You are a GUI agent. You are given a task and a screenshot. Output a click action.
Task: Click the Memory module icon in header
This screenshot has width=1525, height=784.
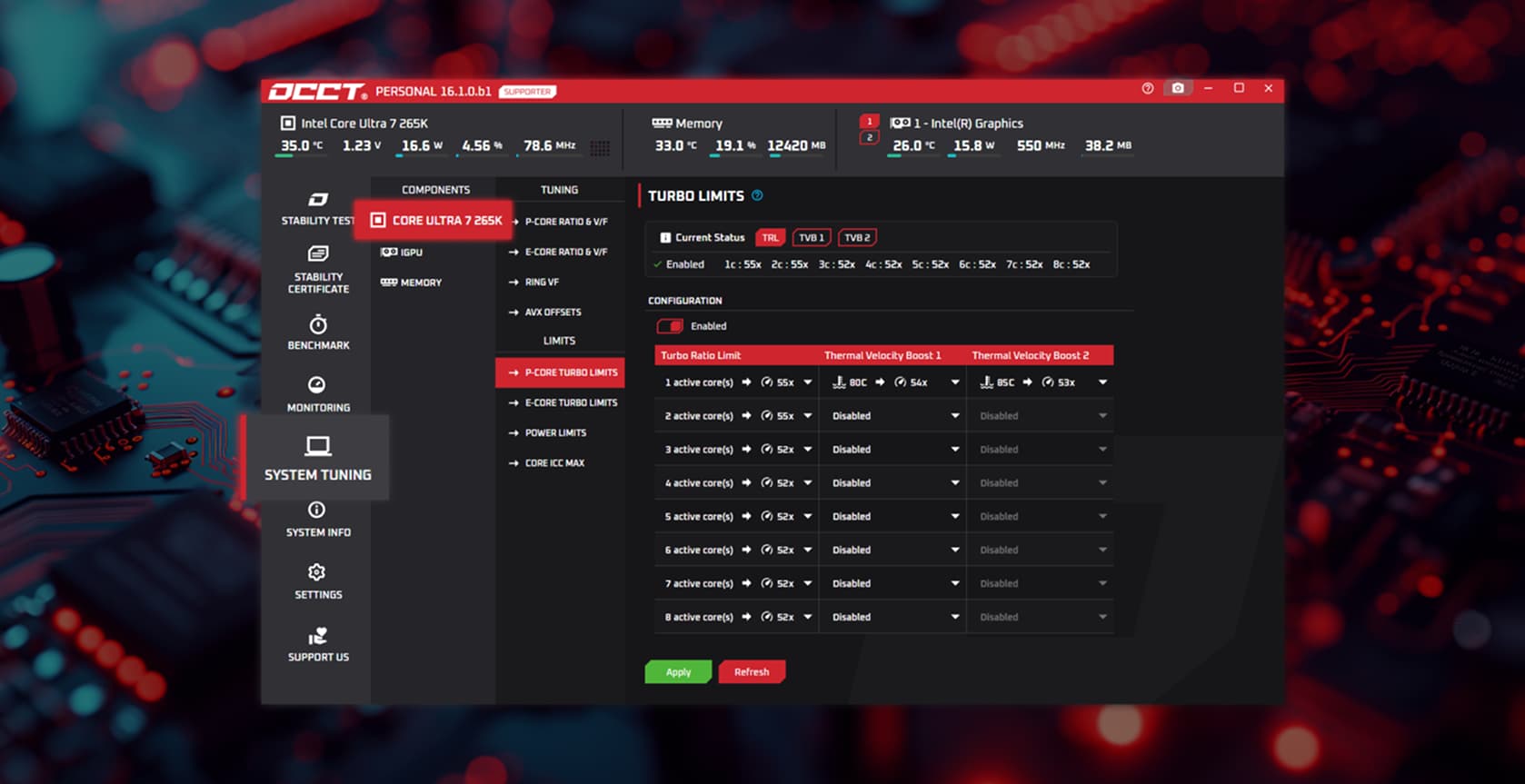(x=662, y=123)
